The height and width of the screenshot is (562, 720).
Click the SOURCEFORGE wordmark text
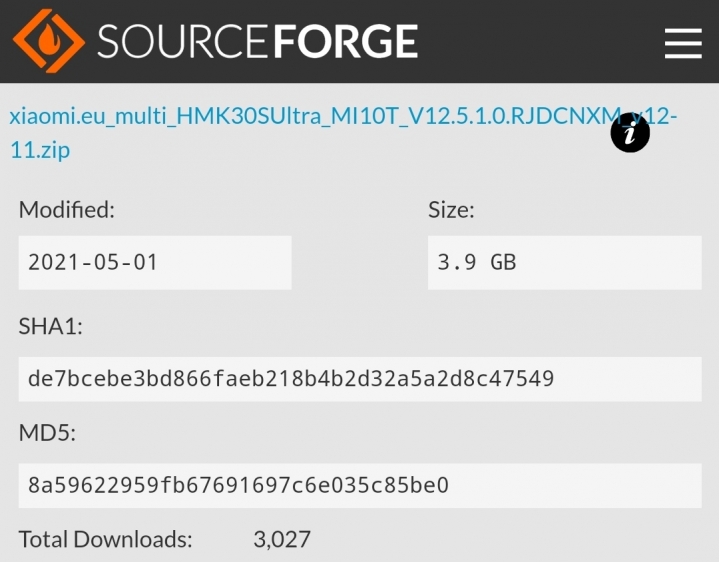(258, 41)
